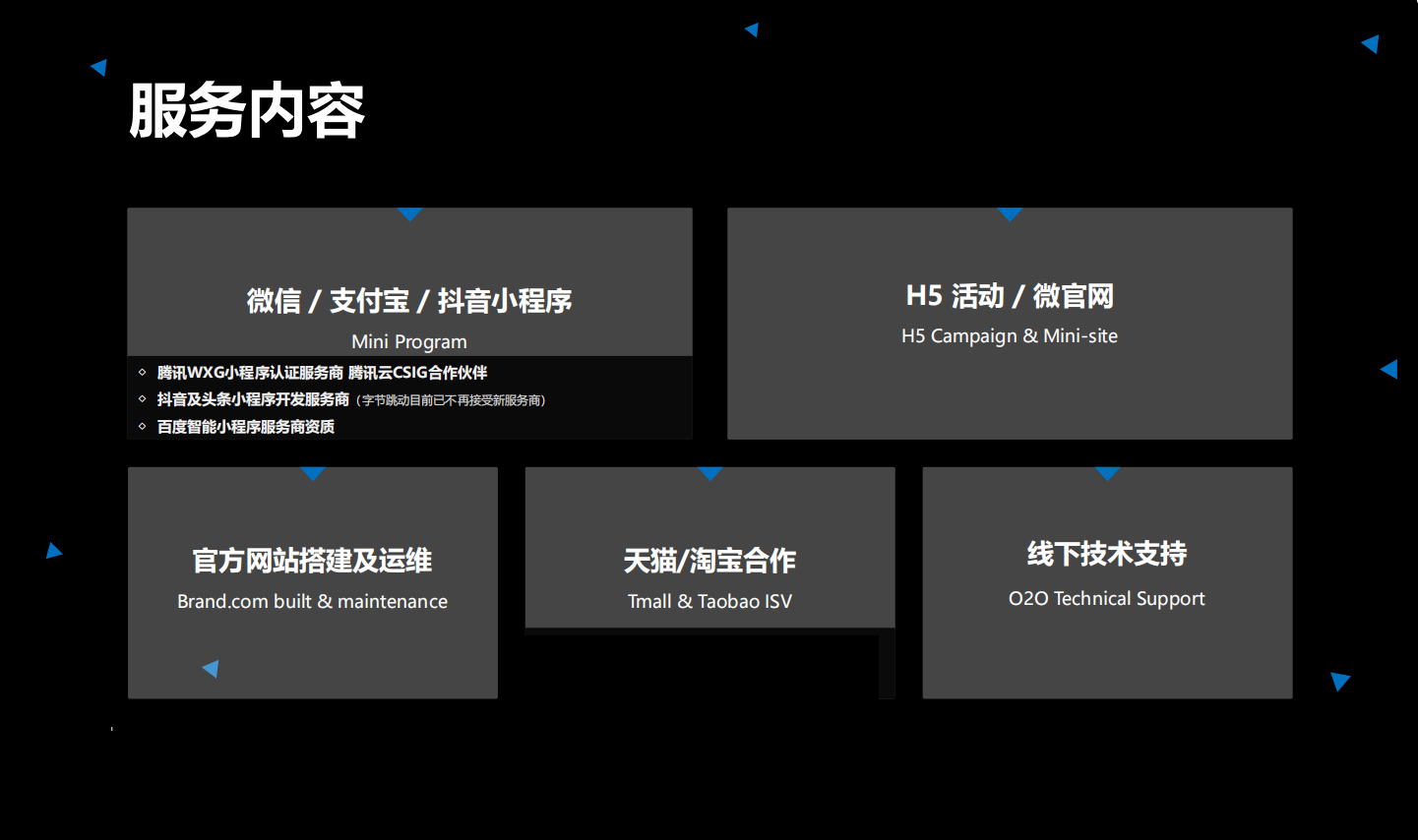Click the Mini Program subtitle

409,341
